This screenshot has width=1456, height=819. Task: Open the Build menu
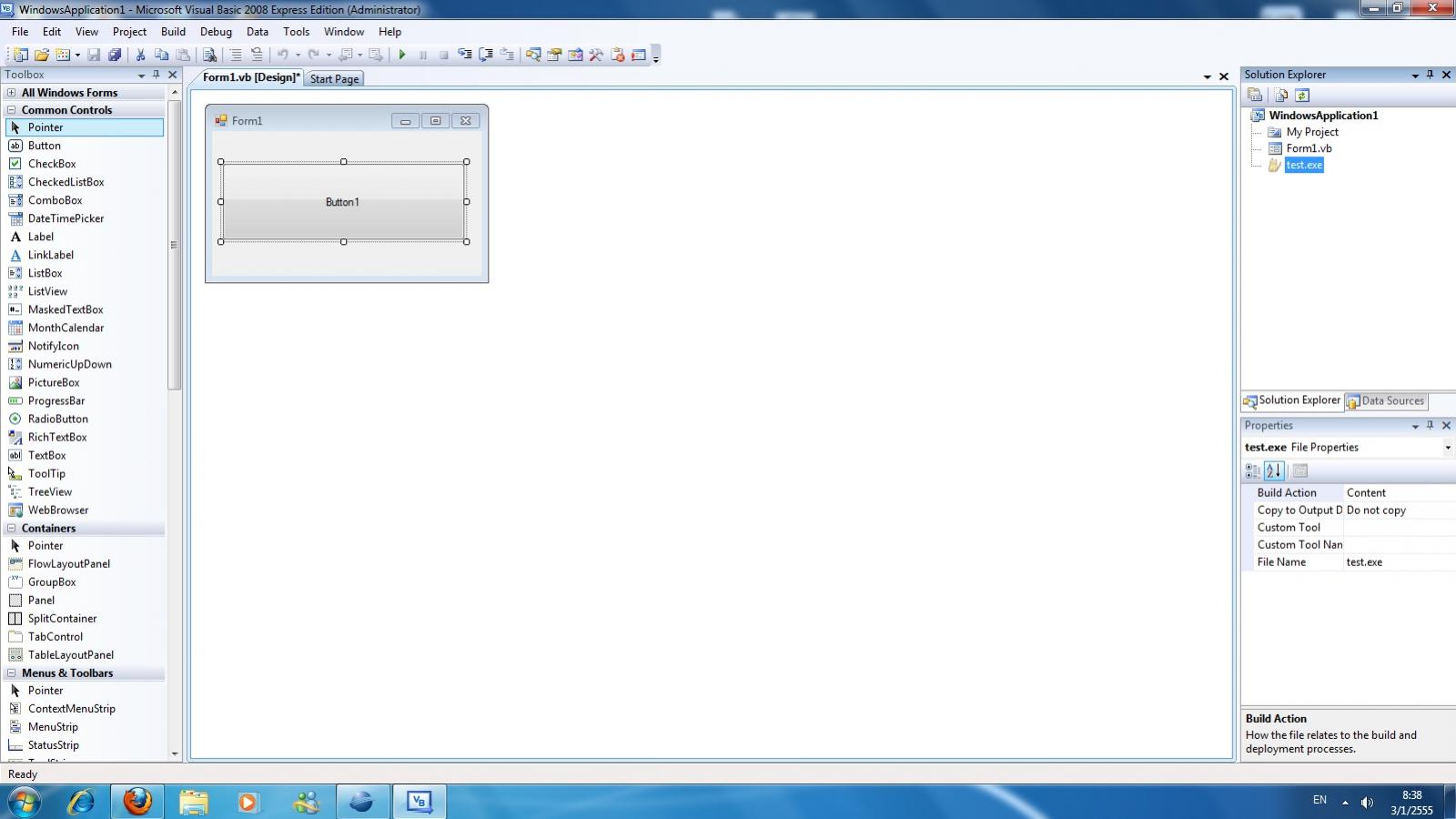173,32
